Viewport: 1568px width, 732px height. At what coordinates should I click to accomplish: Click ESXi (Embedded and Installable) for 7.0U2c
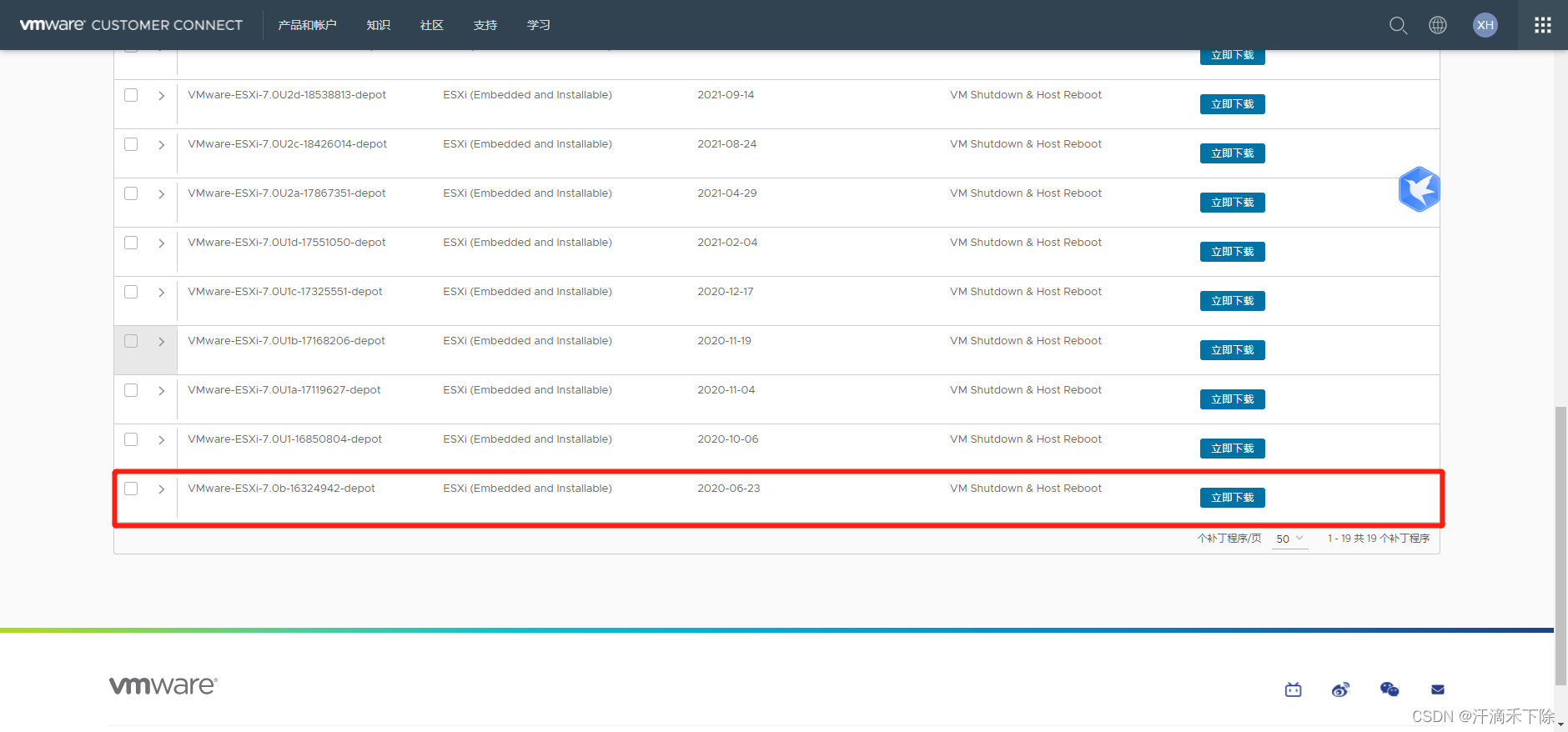coord(528,144)
